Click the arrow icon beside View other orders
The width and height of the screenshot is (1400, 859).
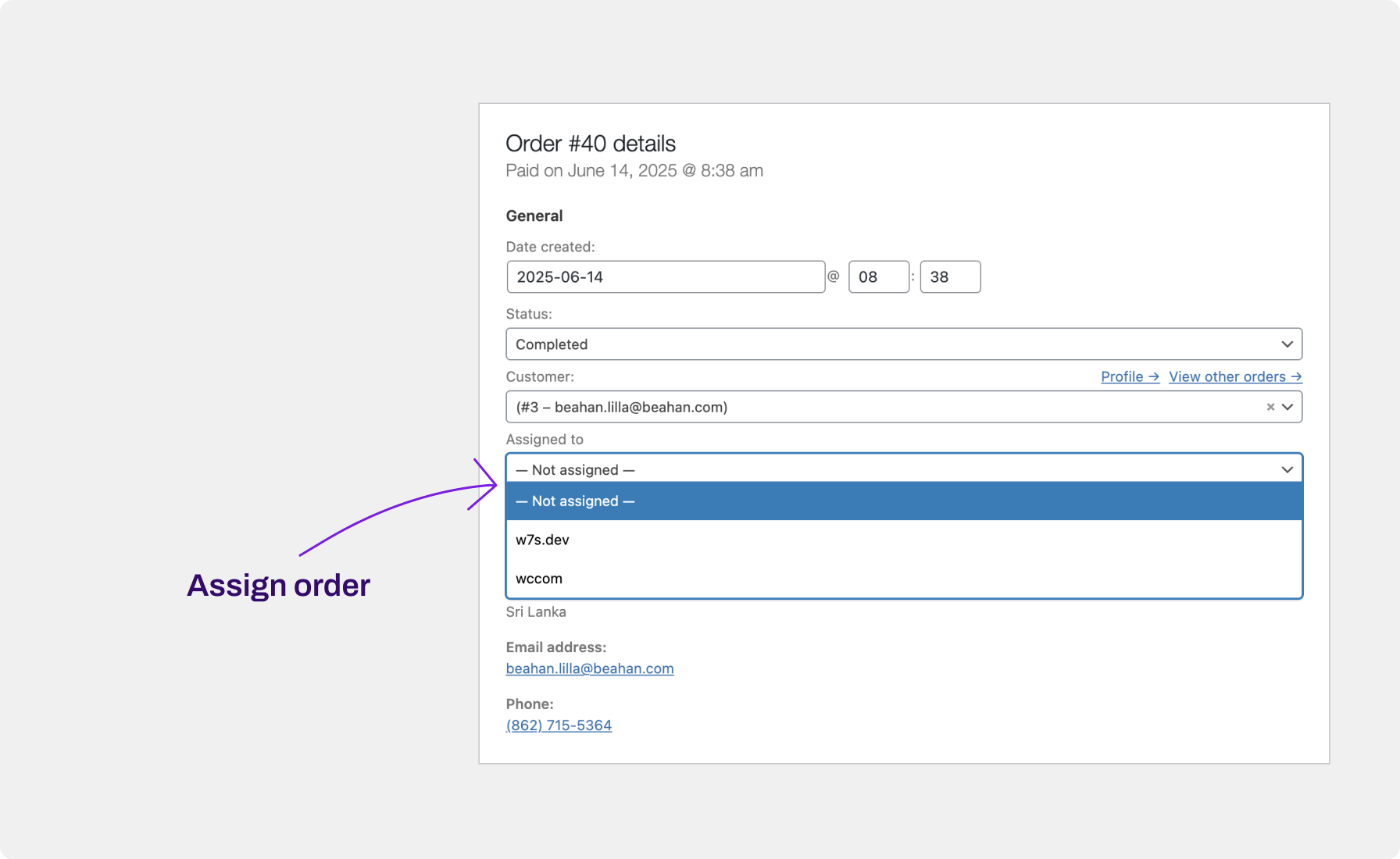pyautogui.click(x=1298, y=376)
